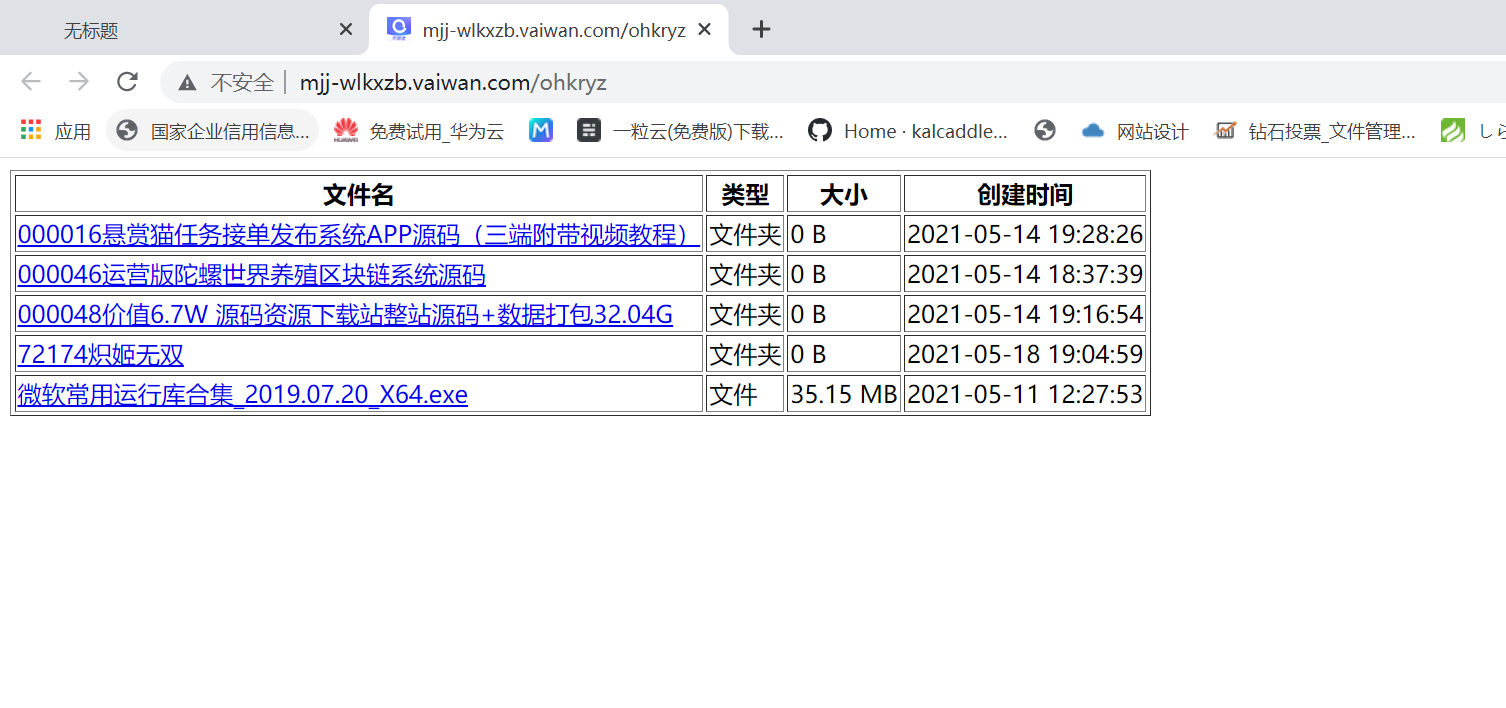Open the blue M bookmark icon
The width and height of the screenshot is (1506, 708).
click(540, 130)
